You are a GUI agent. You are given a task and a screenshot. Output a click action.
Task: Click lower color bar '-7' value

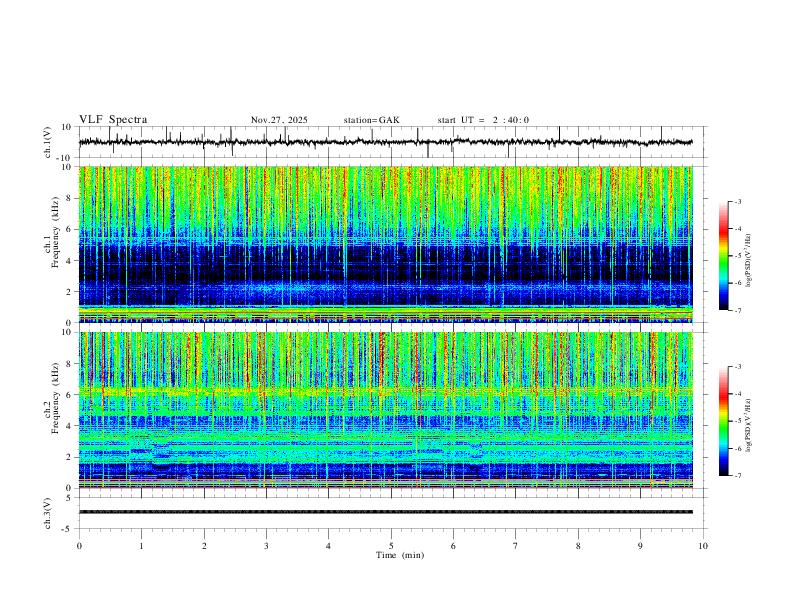pyautogui.click(x=737, y=476)
